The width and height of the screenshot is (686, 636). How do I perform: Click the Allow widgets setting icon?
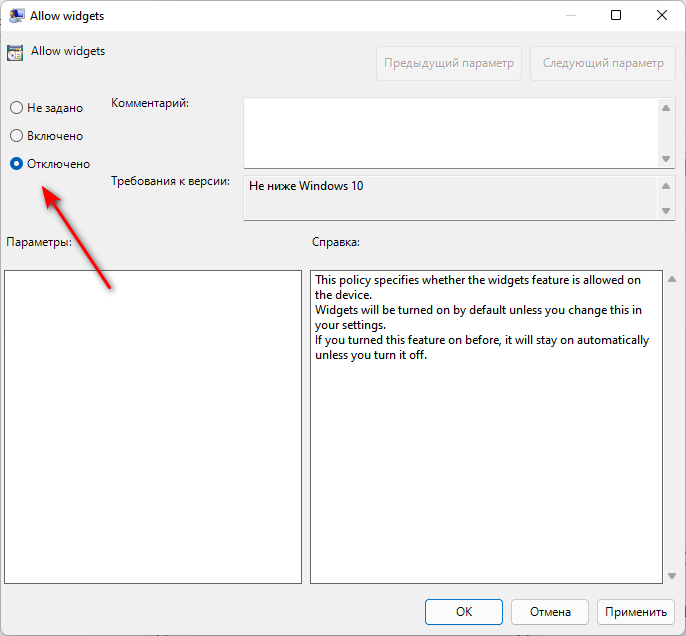(x=15, y=53)
